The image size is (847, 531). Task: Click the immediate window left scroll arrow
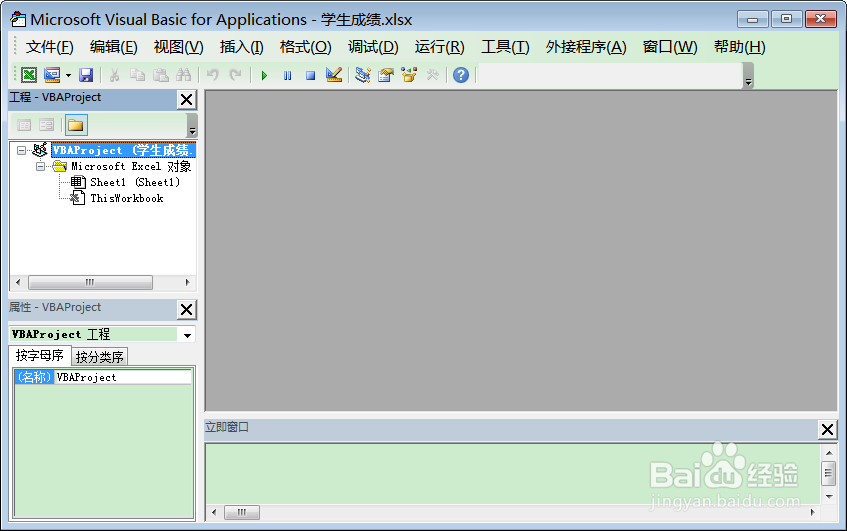[x=214, y=512]
